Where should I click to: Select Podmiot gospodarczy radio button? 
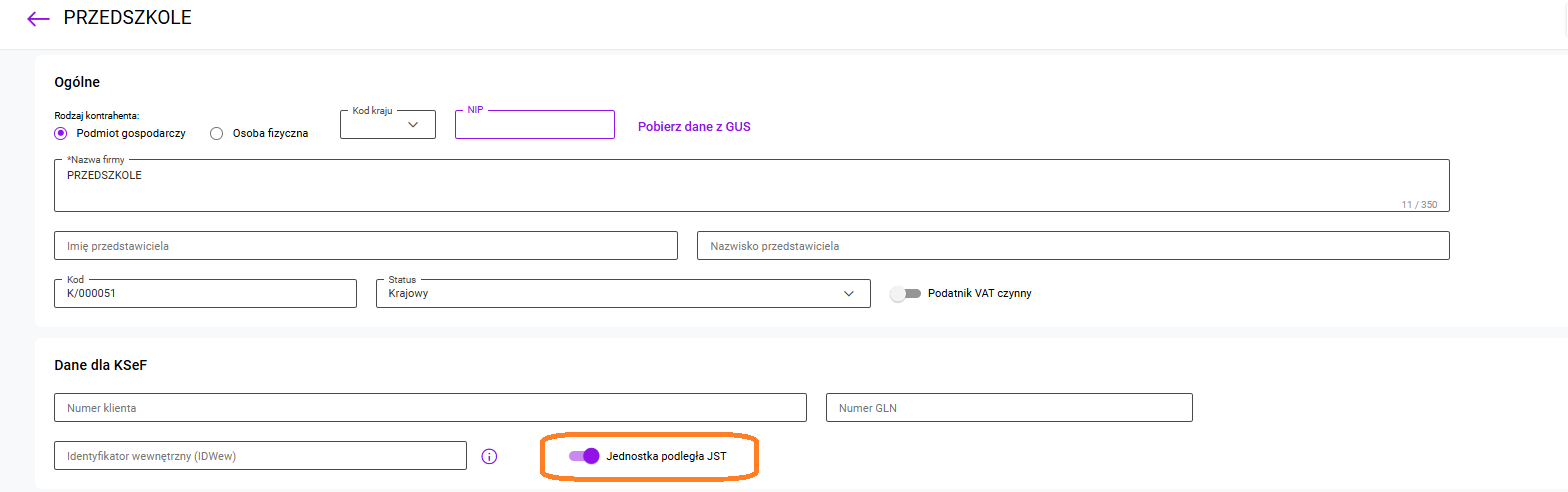coord(61,133)
